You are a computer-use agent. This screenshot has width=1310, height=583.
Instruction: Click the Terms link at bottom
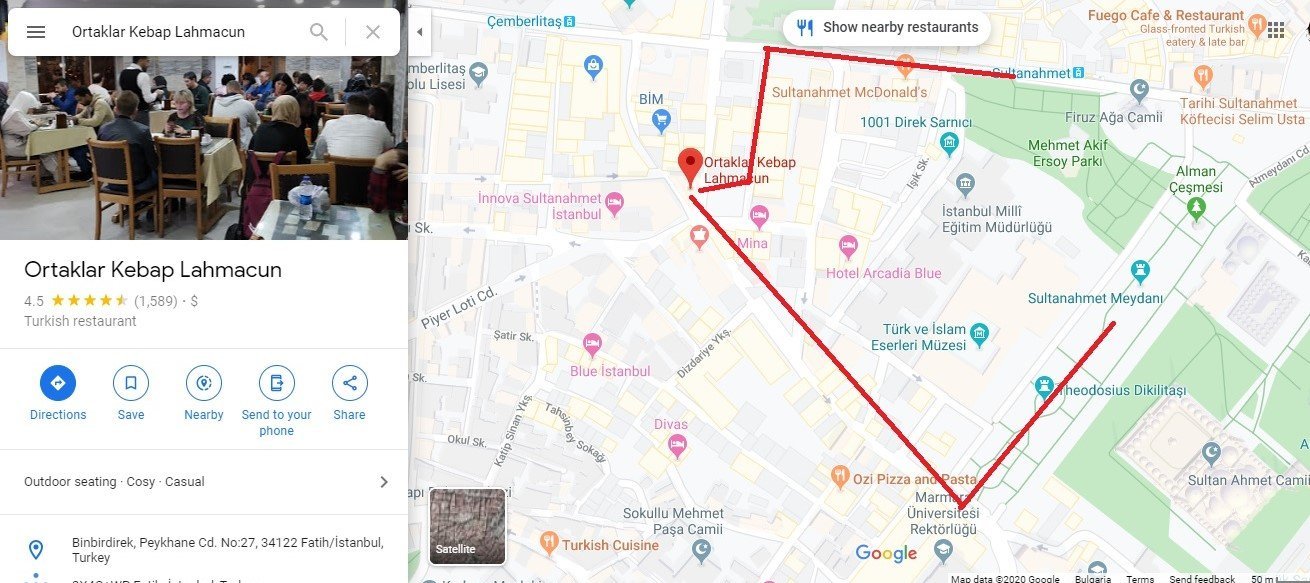click(x=1140, y=579)
